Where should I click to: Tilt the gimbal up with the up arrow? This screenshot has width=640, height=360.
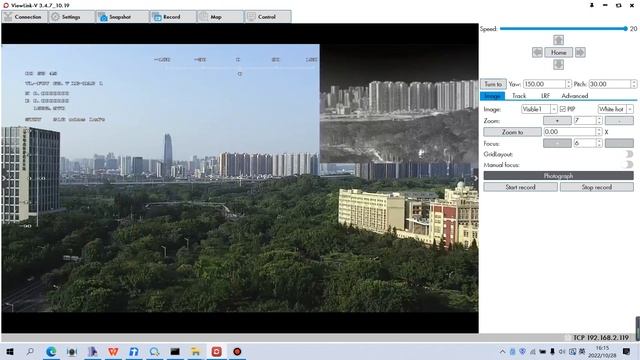[x=558, y=40]
